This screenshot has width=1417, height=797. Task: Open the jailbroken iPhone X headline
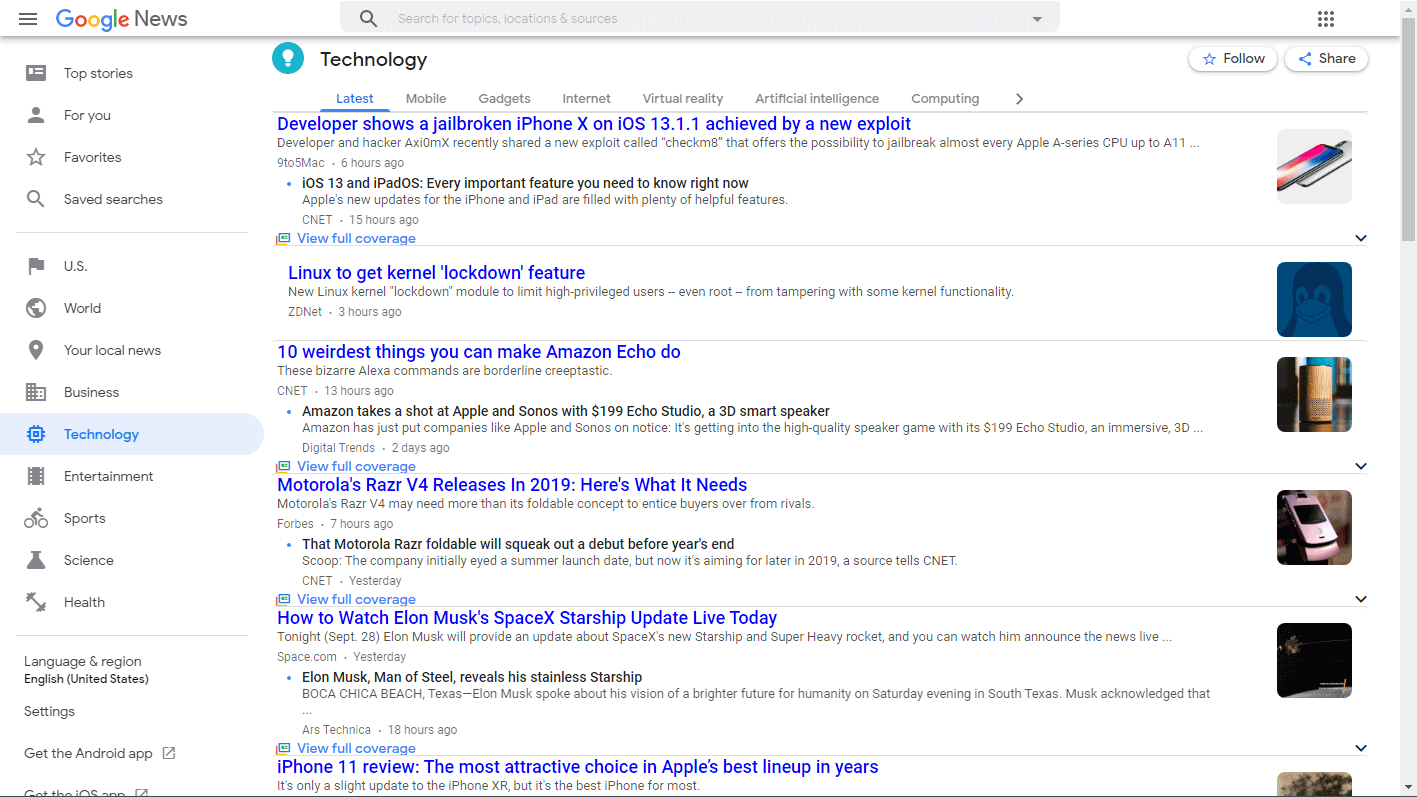click(x=594, y=124)
